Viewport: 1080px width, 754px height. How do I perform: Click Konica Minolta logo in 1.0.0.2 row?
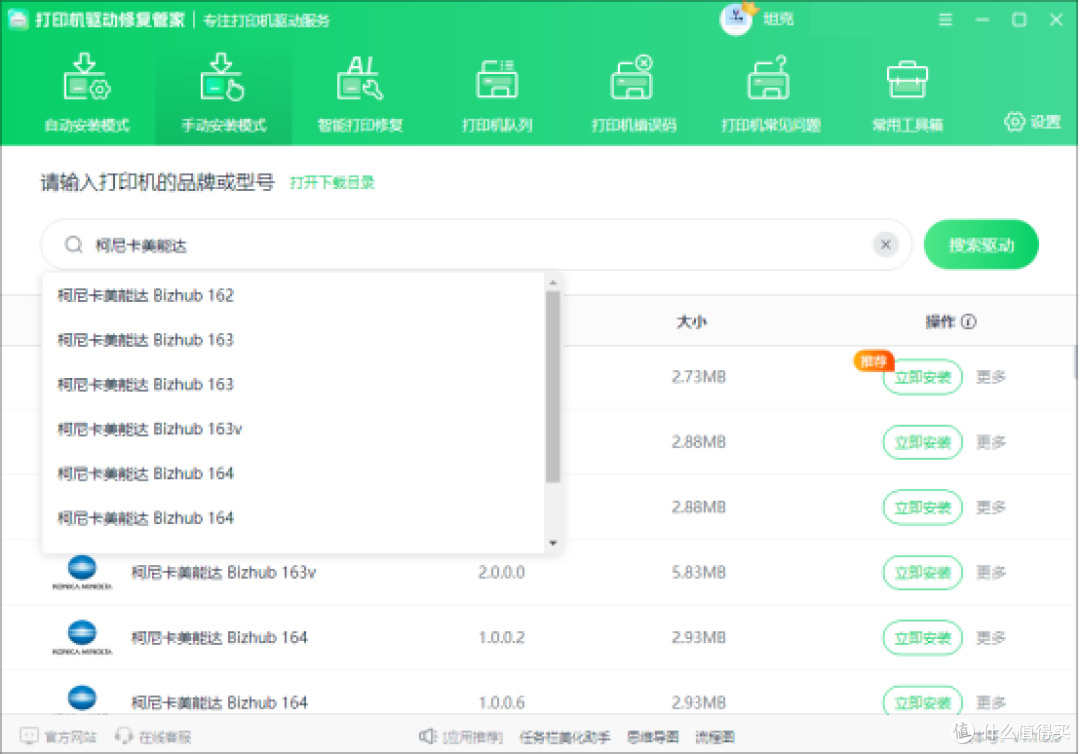tap(82, 637)
